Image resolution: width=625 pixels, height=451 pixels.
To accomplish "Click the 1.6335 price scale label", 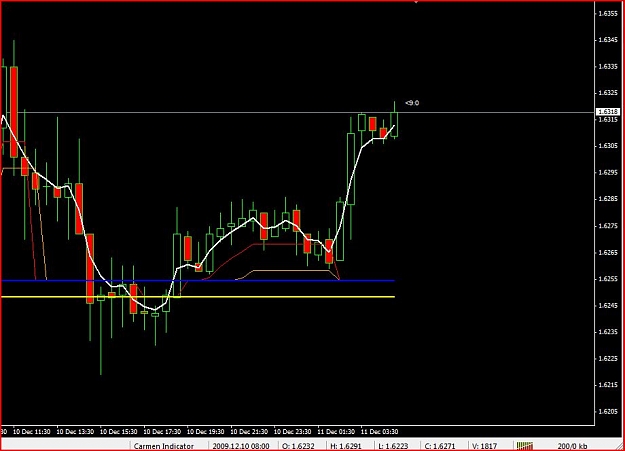I will coord(609,67).
